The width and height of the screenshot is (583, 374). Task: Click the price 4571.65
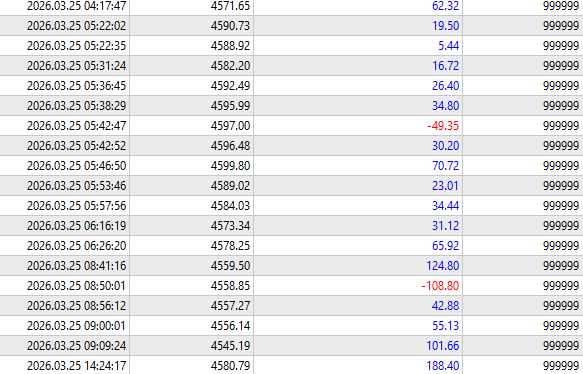point(231,6)
